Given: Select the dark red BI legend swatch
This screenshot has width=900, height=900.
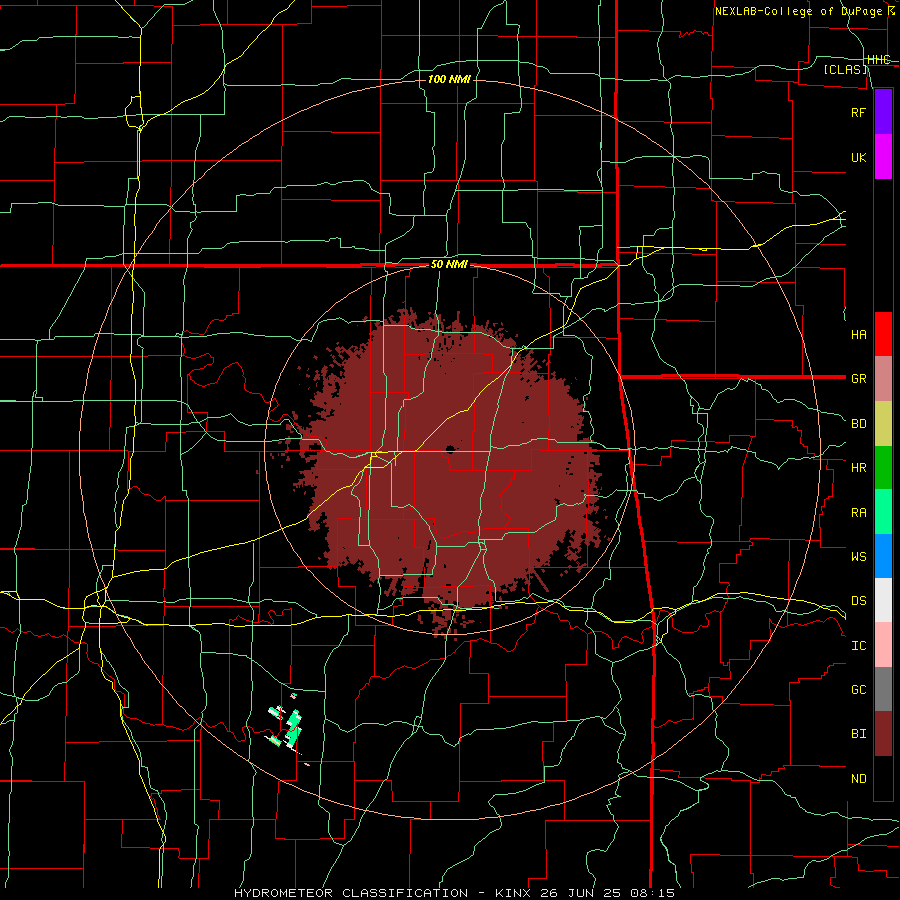Looking at the screenshot, I should click(x=883, y=734).
